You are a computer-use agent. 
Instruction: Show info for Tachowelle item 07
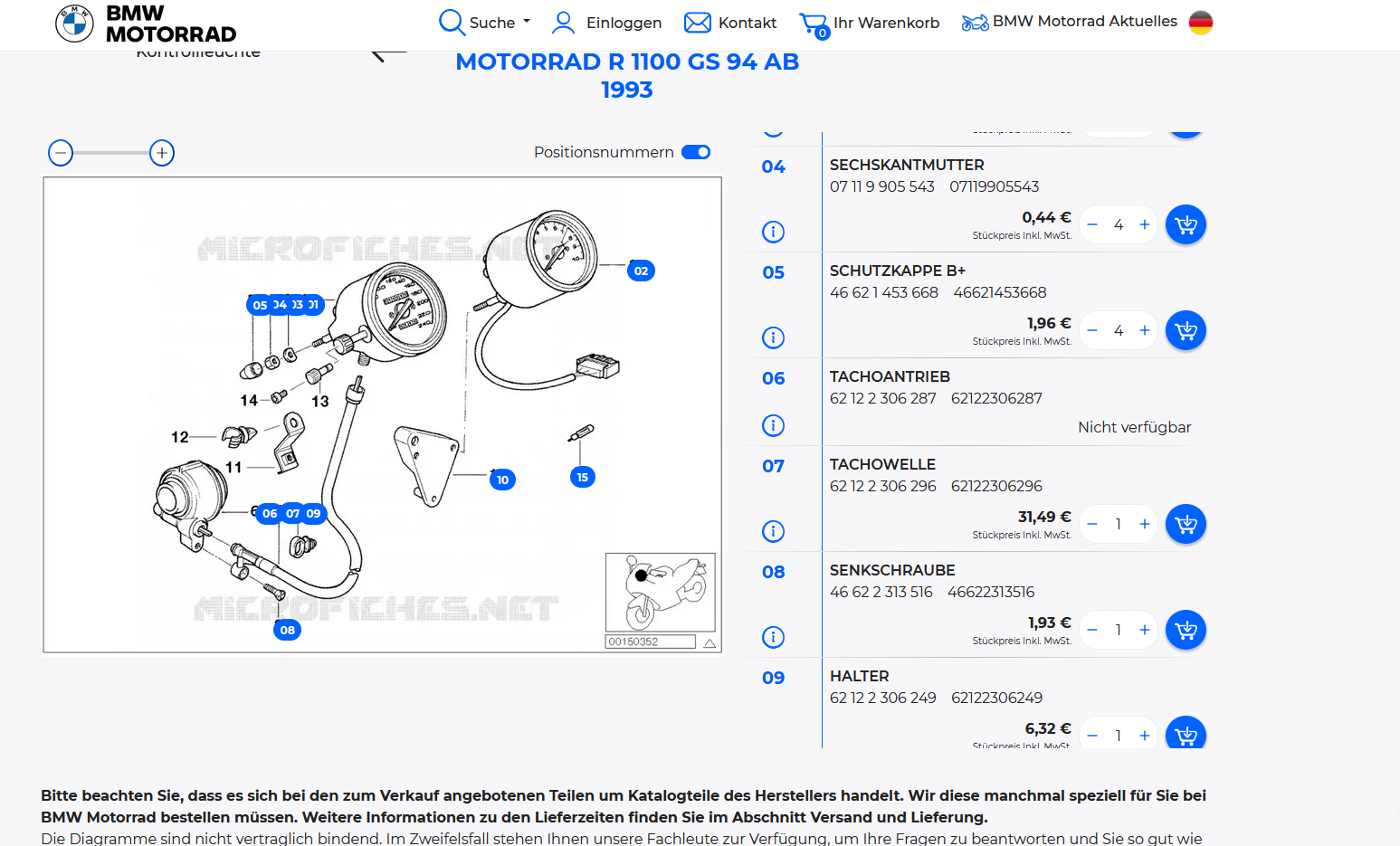tap(773, 531)
